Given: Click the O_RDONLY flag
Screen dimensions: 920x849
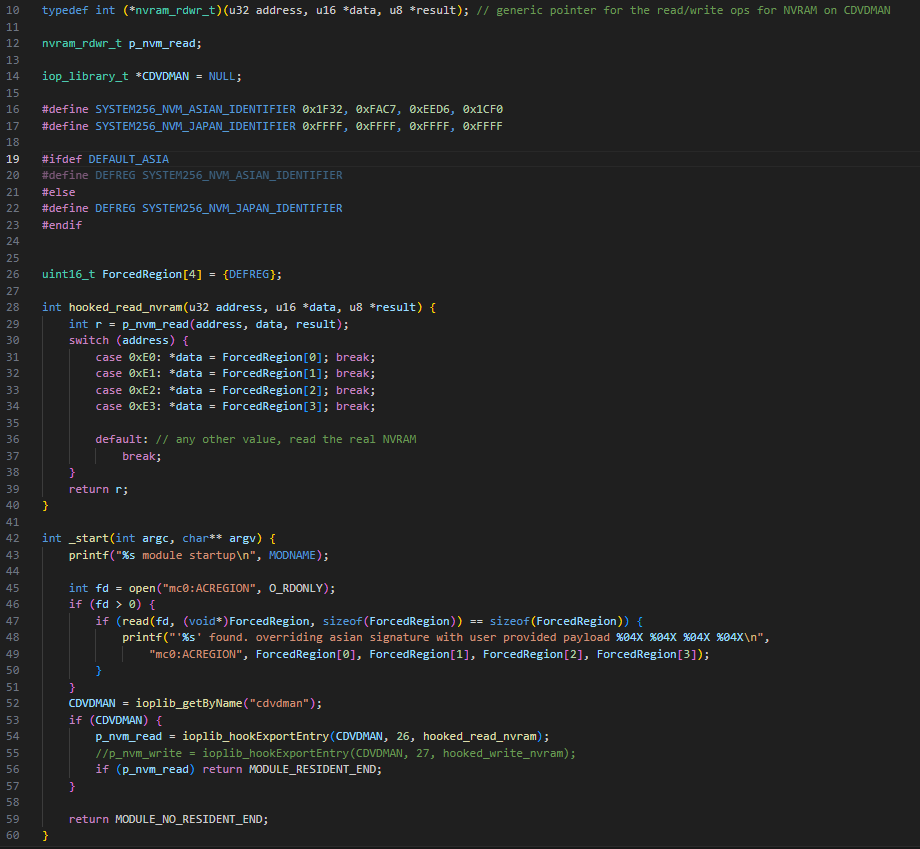Looking at the screenshot, I should pyautogui.click(x=296, y=588).
